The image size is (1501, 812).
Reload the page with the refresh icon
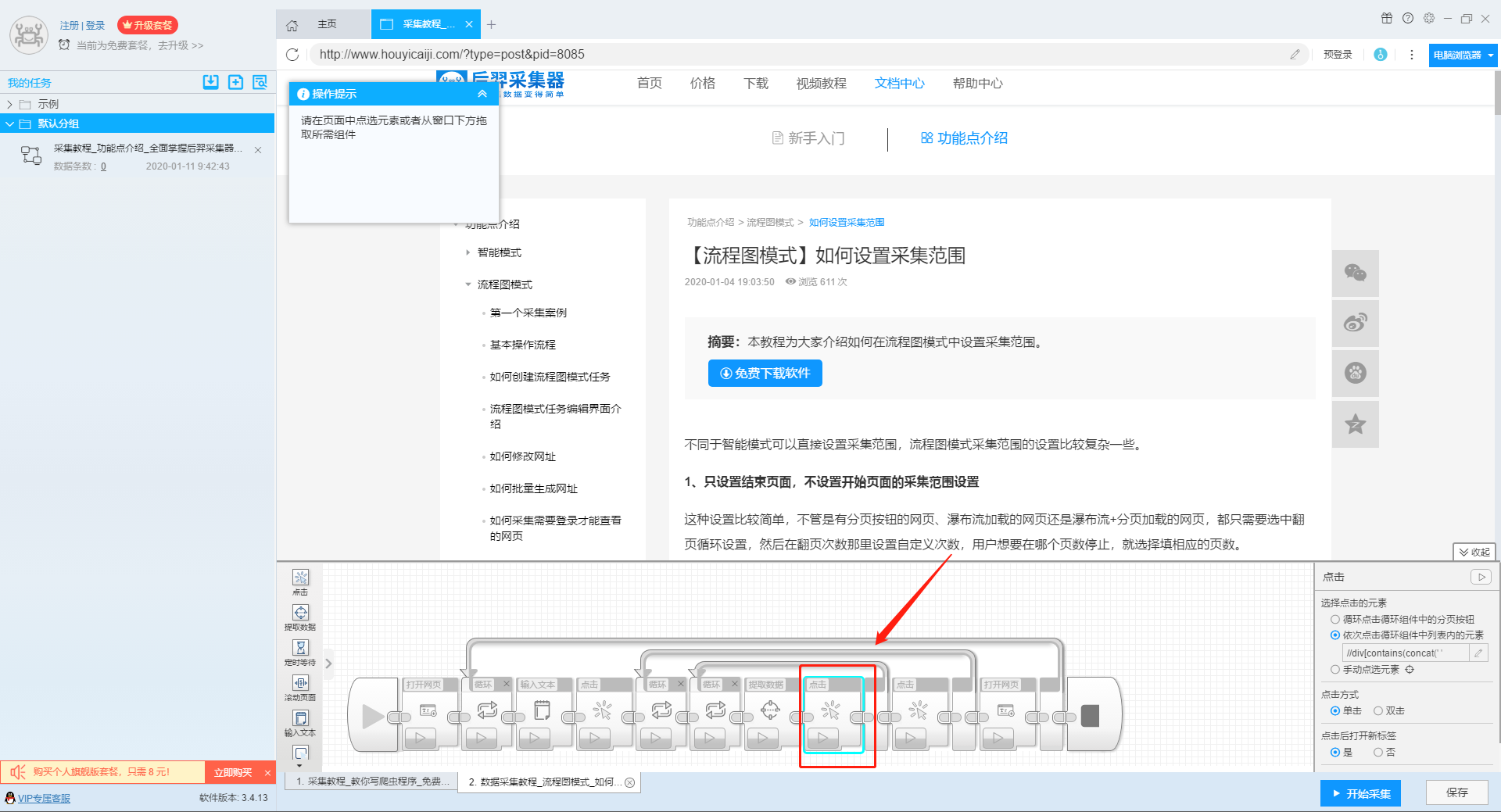[x=292, y=55]
